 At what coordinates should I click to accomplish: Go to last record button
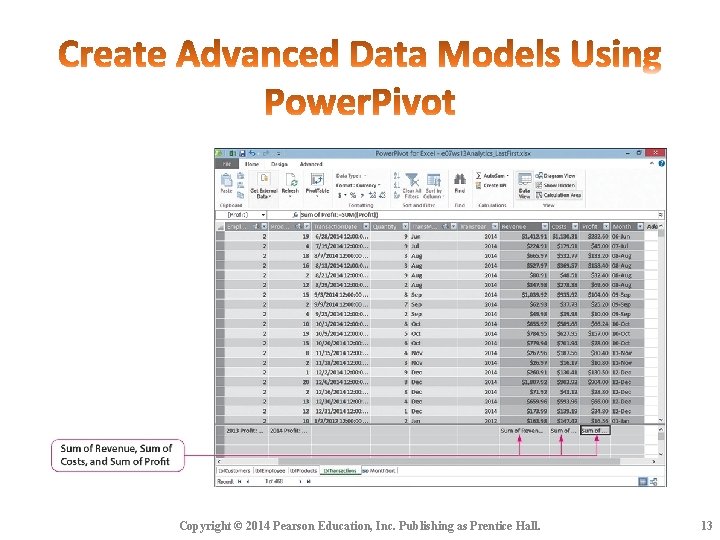click(309, 482)
